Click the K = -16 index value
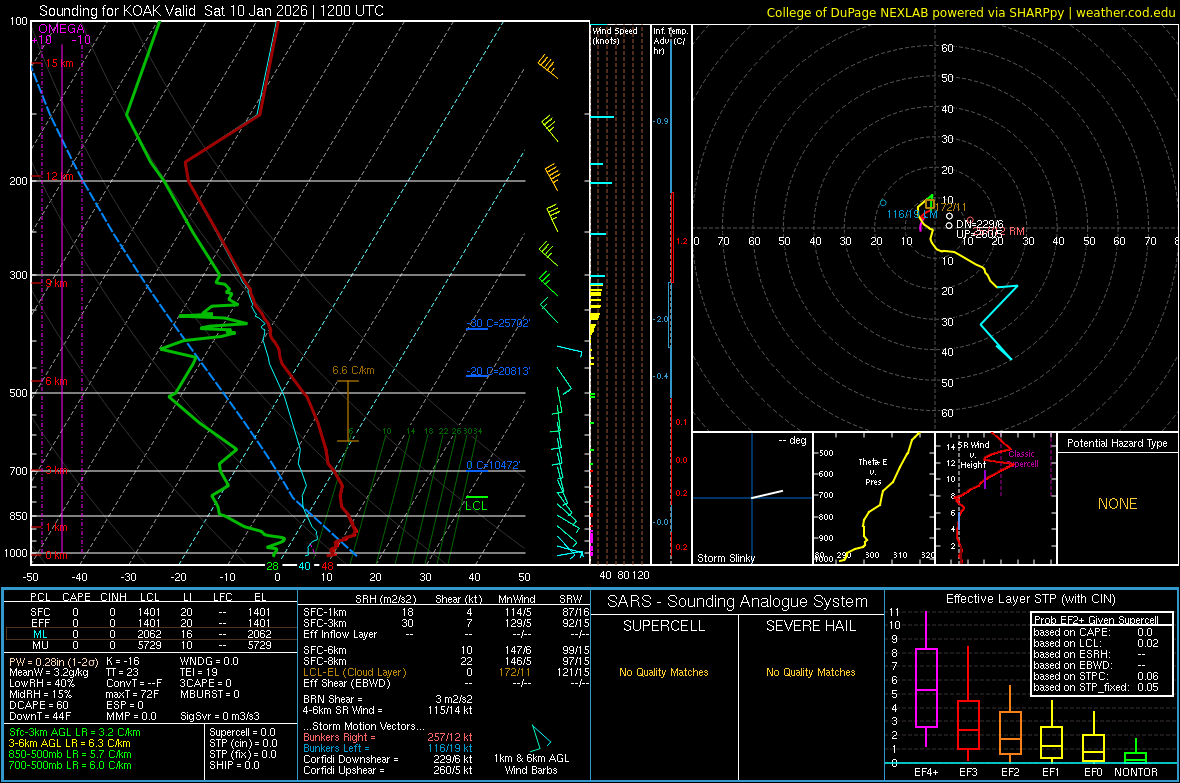This screenshot has height=783, width=1180. point(123,661)
